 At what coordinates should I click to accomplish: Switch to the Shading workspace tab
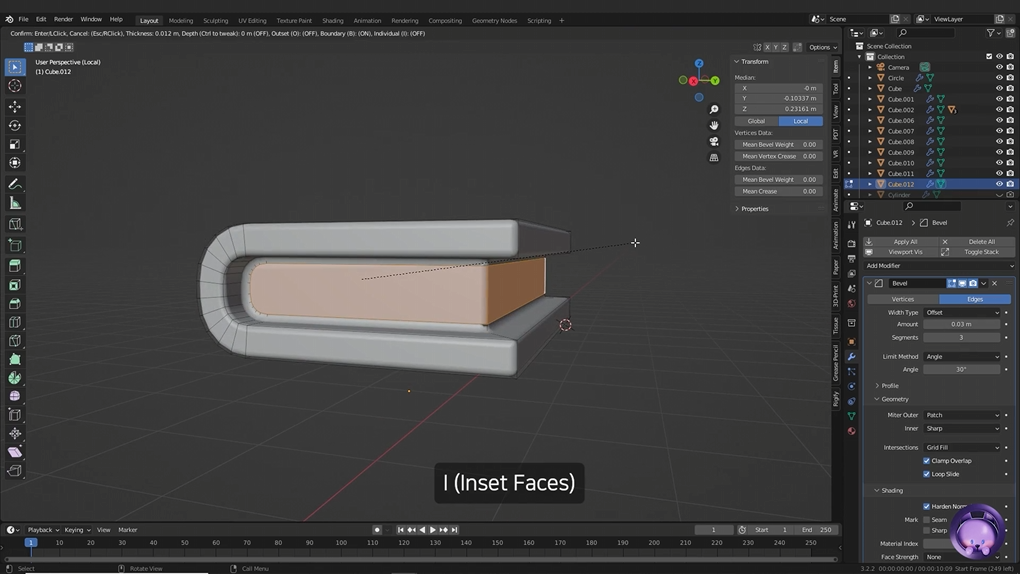click(x=332, y=20)
